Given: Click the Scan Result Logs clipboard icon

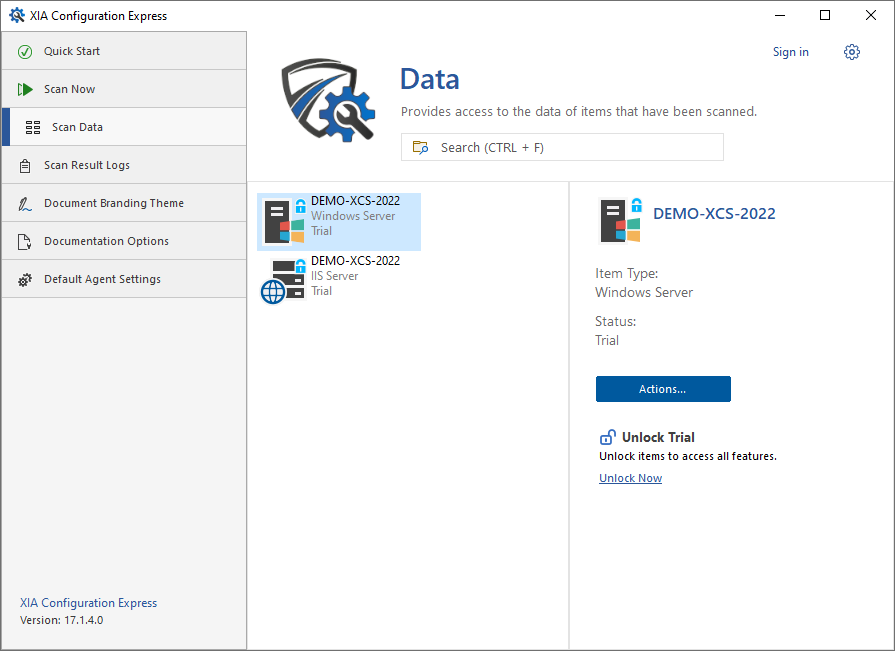Looking at the screenshot, I should (25, 165).
